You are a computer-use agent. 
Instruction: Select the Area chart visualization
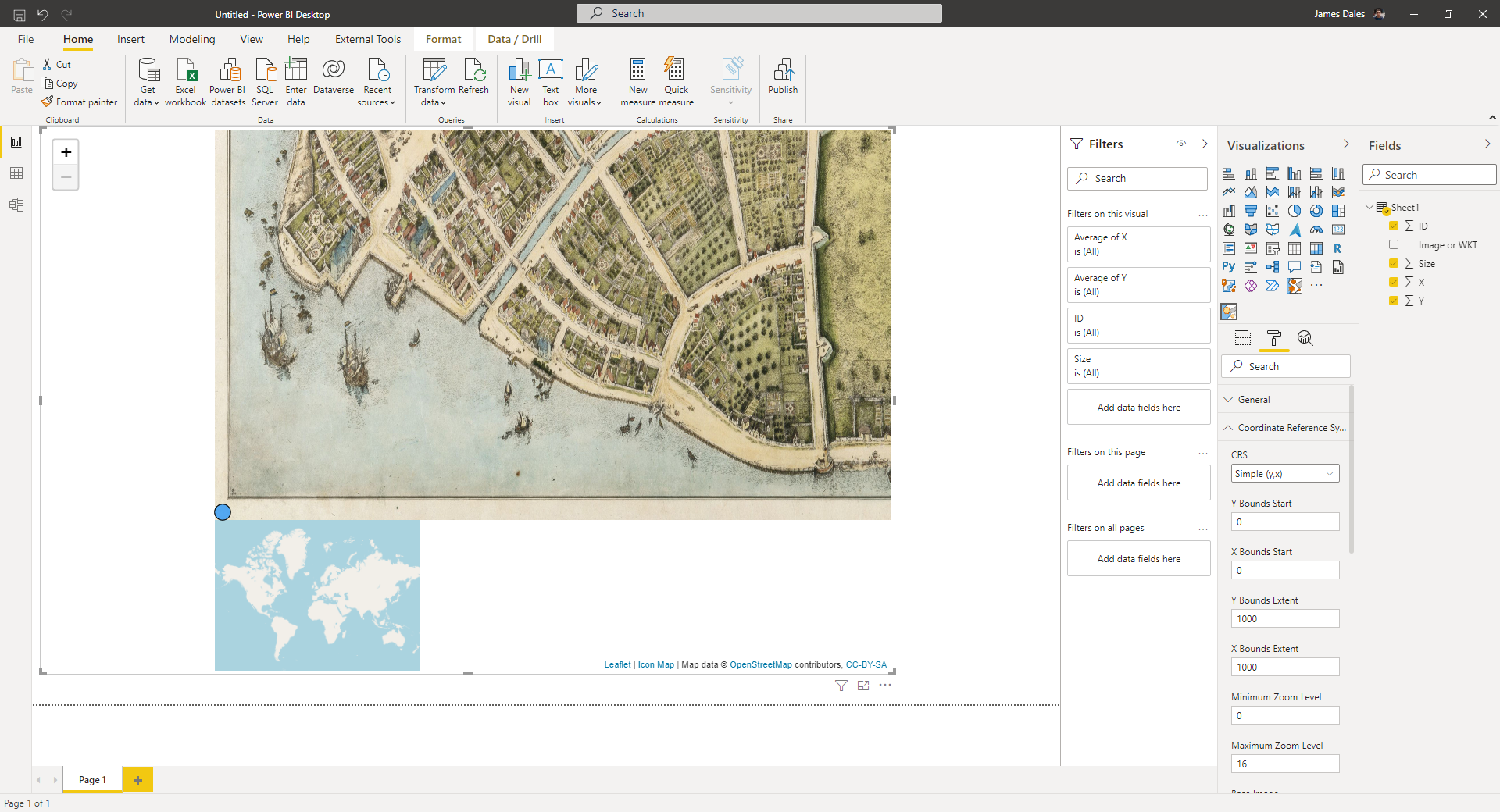pos(1251,192)
